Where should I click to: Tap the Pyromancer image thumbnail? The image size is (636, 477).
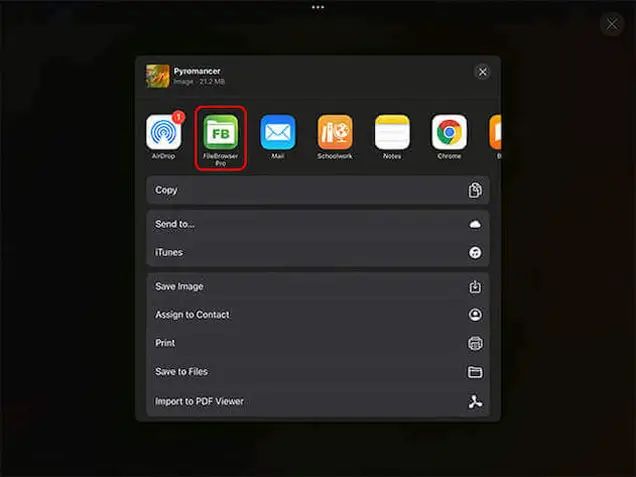[158, 76]
